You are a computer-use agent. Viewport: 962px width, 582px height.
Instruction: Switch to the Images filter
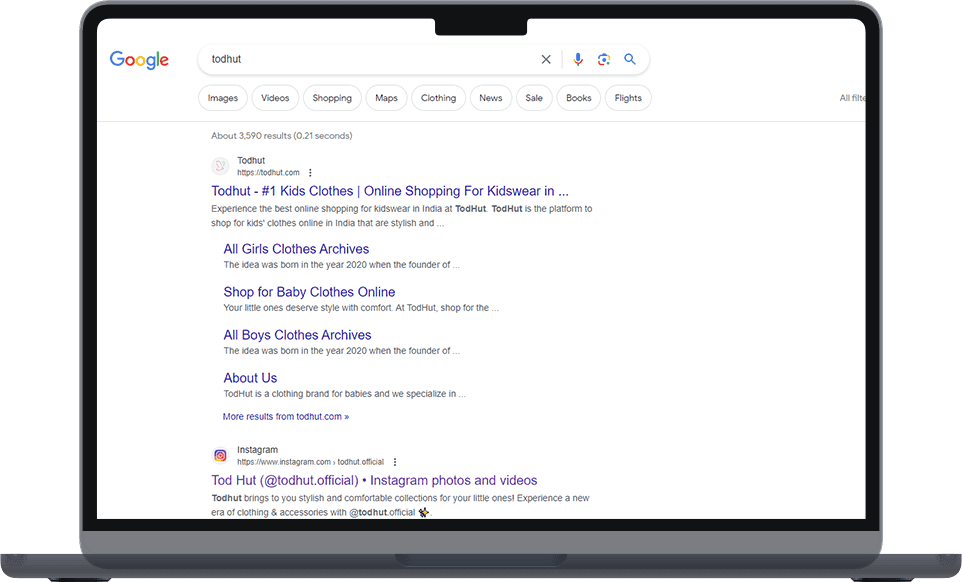223,98
